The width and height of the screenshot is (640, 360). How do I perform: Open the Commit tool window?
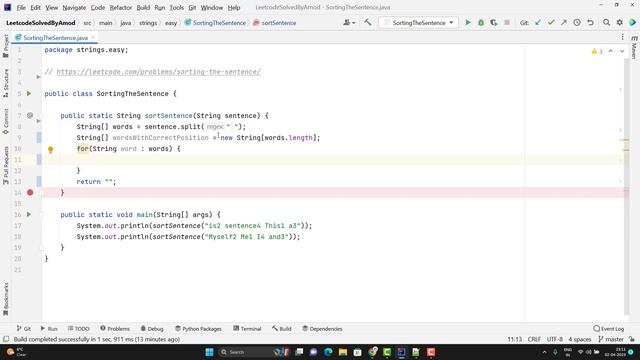6,121
